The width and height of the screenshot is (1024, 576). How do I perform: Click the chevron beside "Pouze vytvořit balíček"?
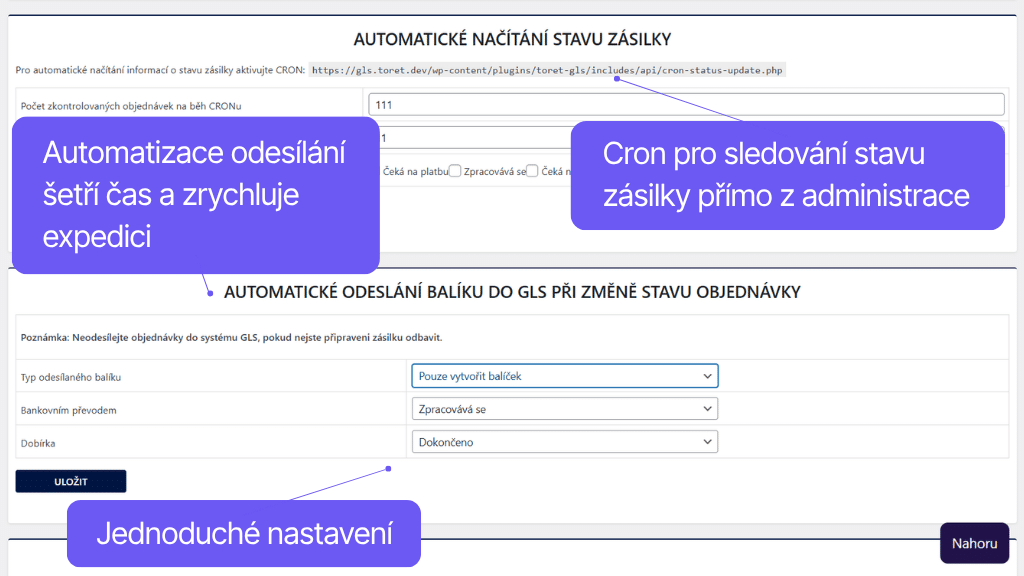click(707, 375)
